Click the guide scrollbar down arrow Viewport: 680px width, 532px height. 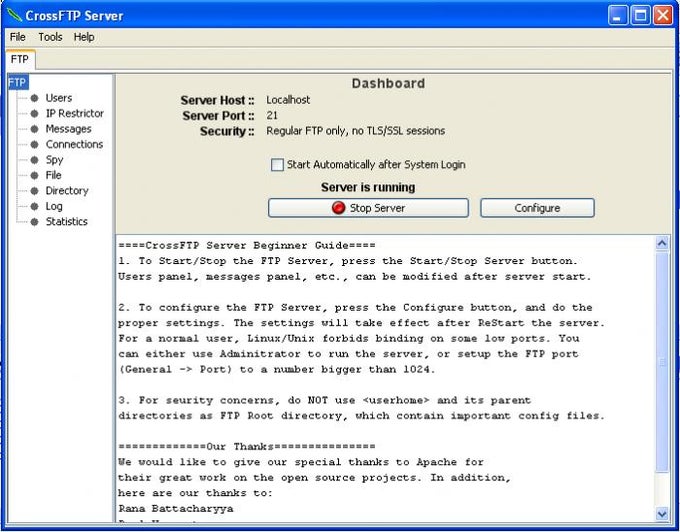click(662, 514)
